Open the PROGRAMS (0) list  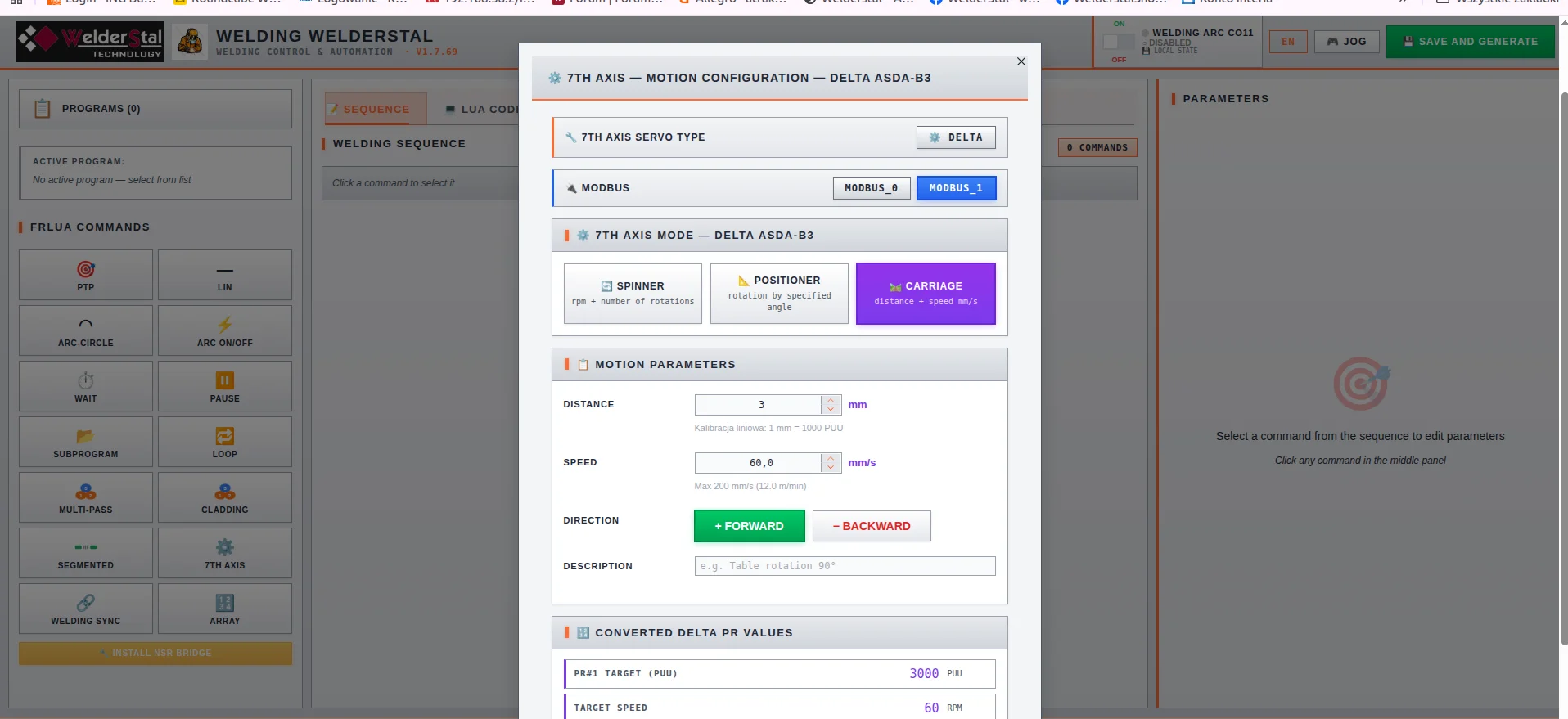[155, 109]
